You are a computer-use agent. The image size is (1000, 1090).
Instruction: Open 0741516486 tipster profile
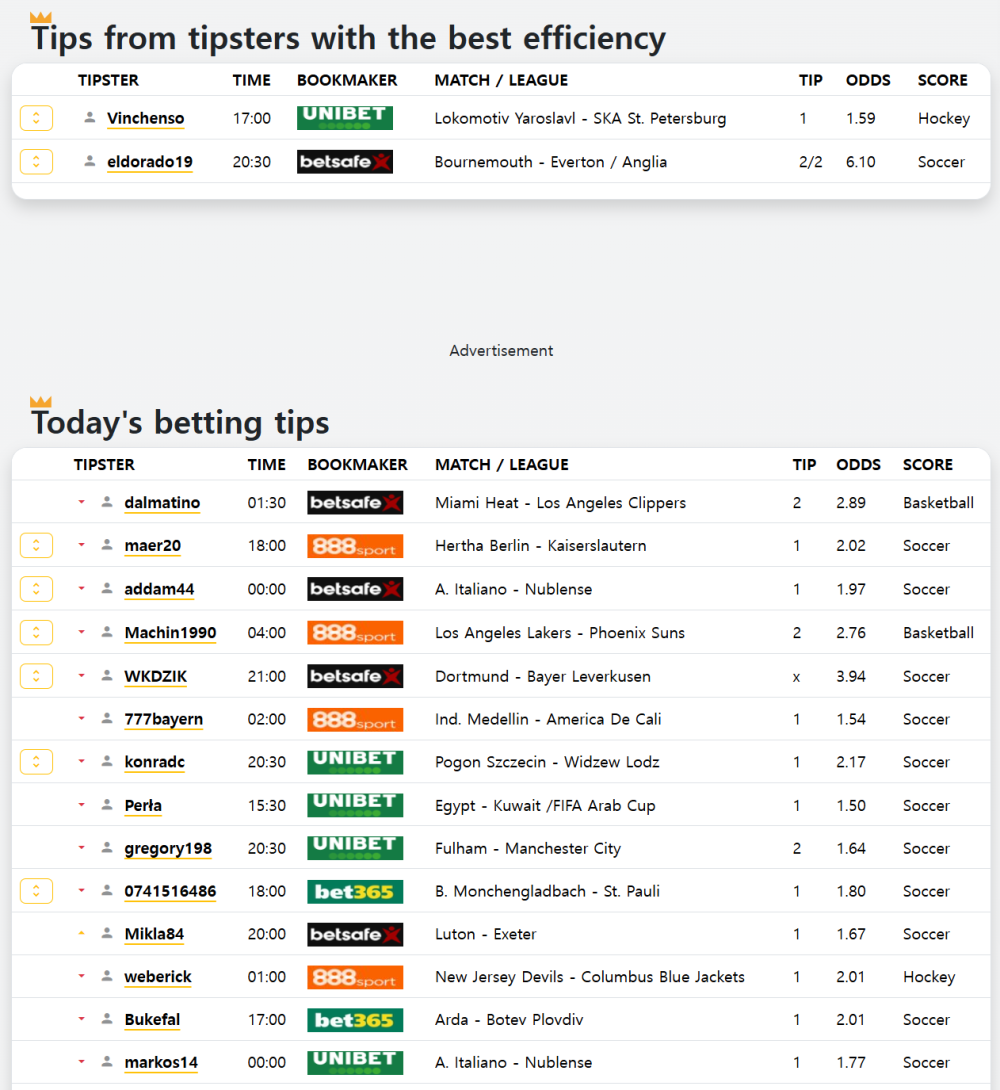[170, 891]
